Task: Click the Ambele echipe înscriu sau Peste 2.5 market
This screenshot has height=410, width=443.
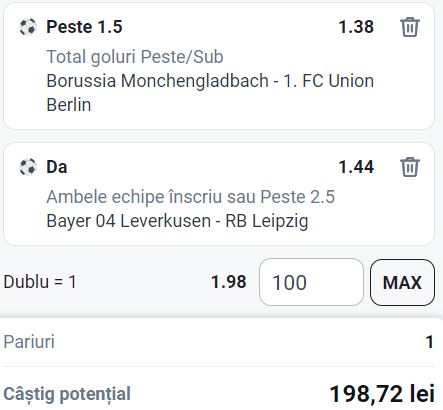Action: pyautogui.click(x=190, y=197)
